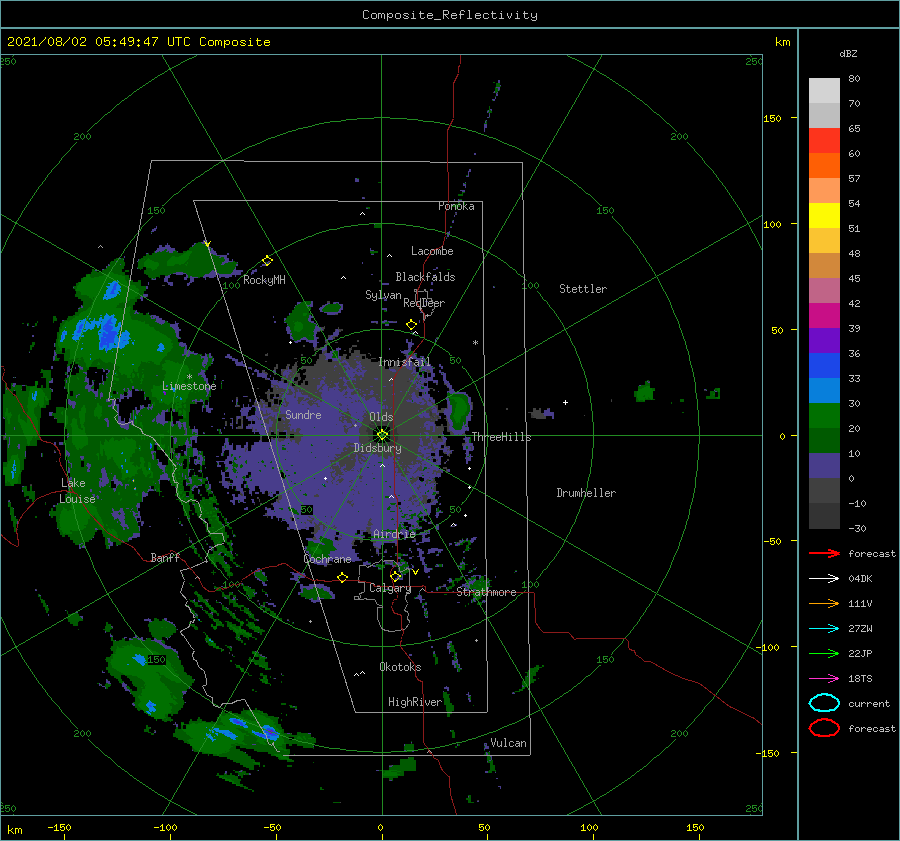Click the asterisk marker above Limestone label
This screenshot has height=841, width=900.
(x=189, y=377)
